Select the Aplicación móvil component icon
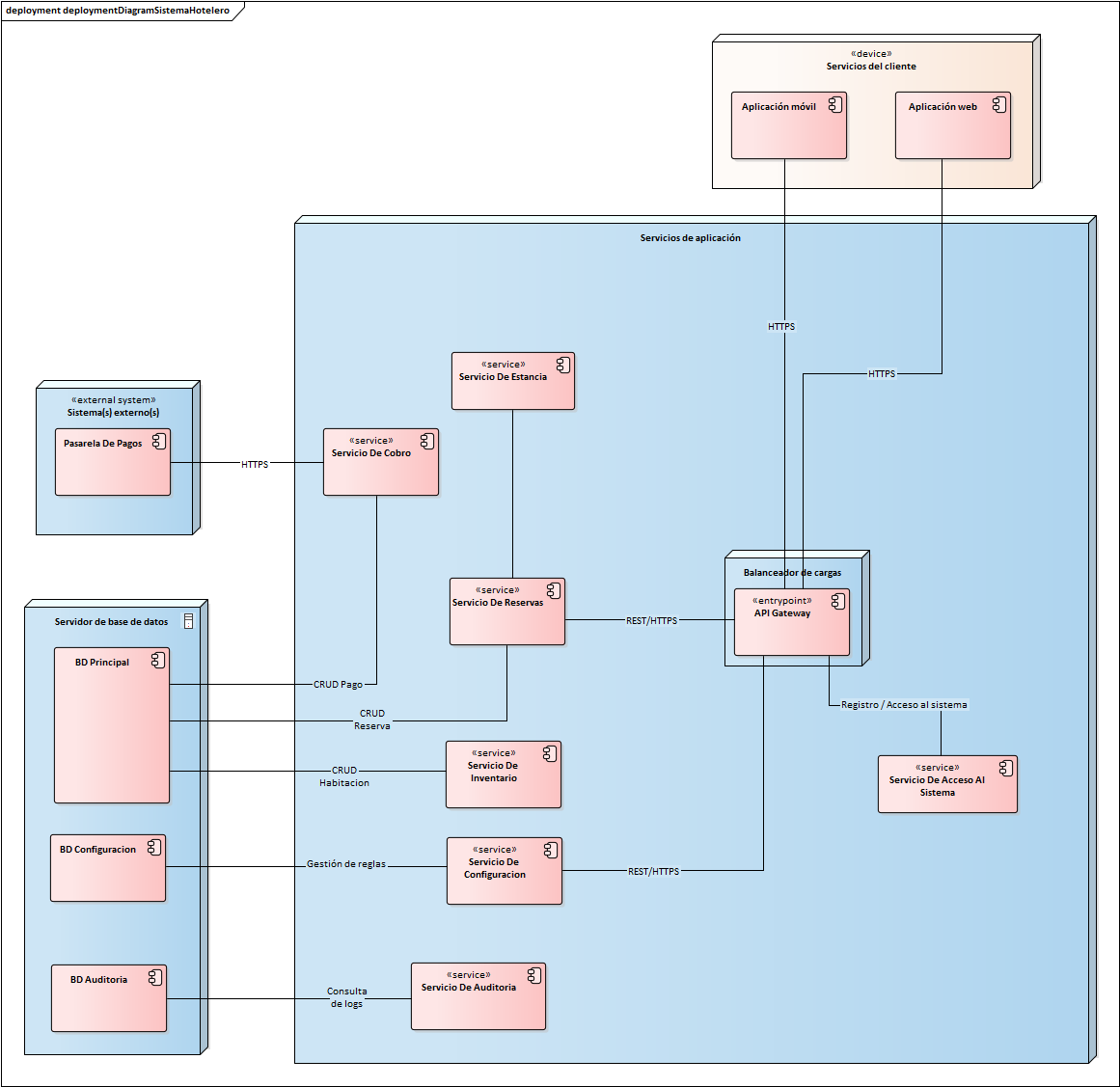 coord(835,103)
